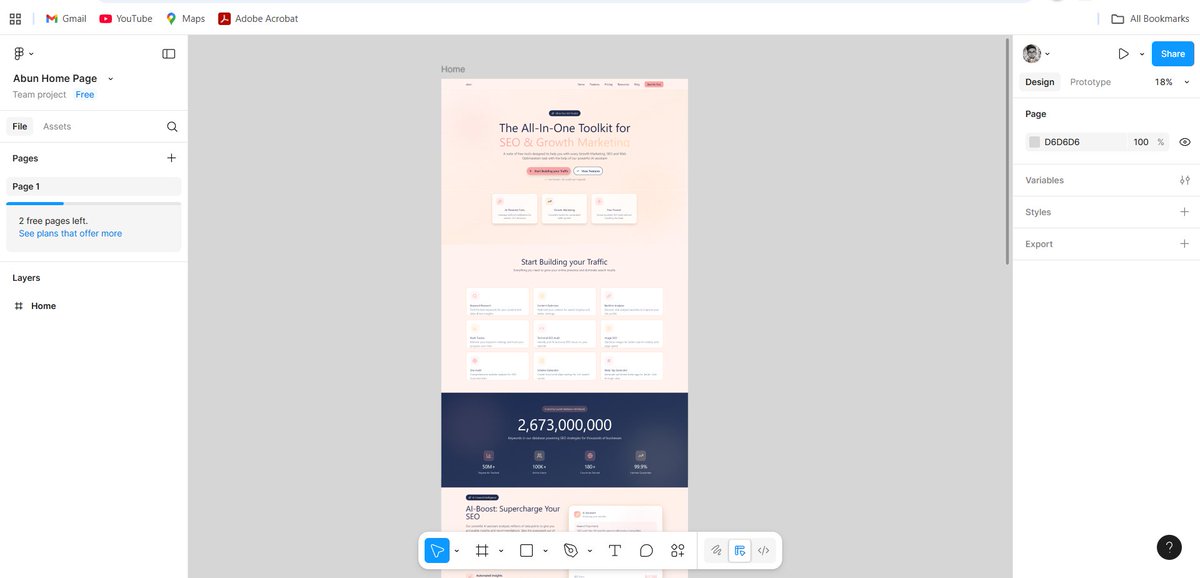Image resolution: width=1200 pixels, height=578 pixels.
Task: Select the Pen tool
Action: 570,550
